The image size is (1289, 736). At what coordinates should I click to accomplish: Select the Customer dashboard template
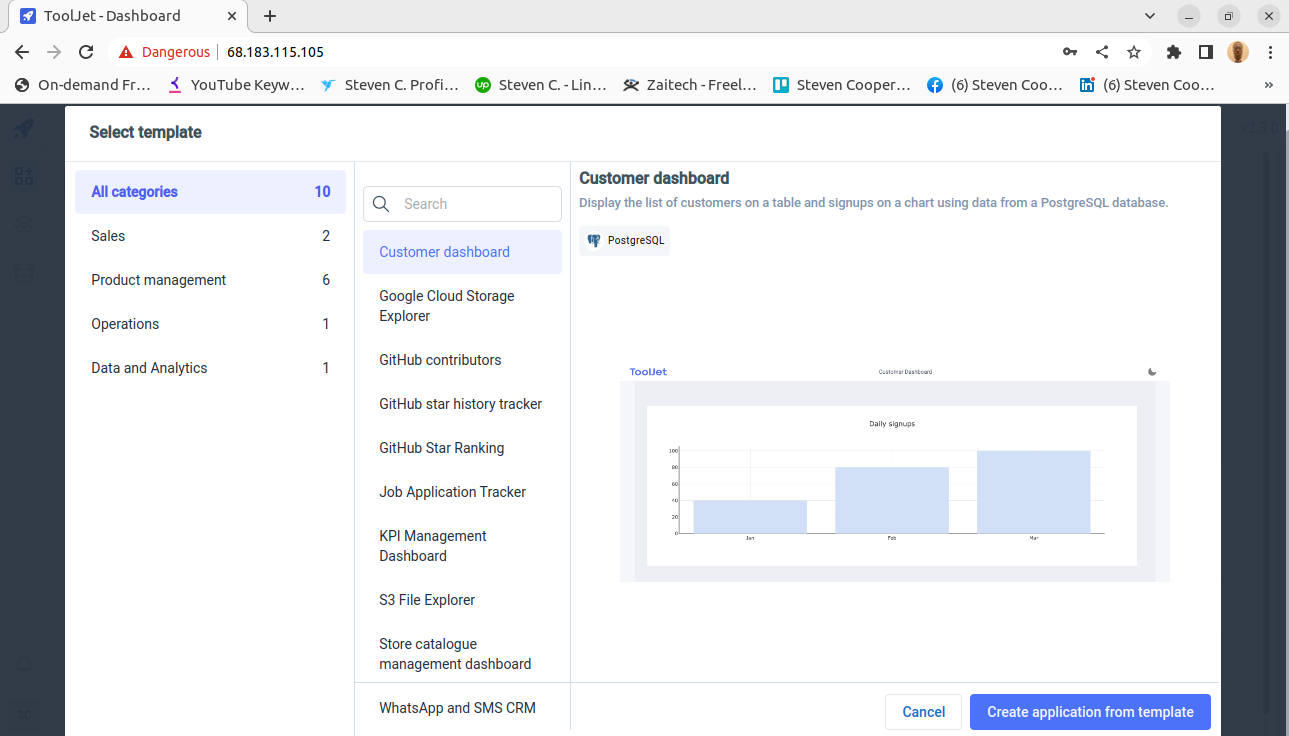coord(462,252)
